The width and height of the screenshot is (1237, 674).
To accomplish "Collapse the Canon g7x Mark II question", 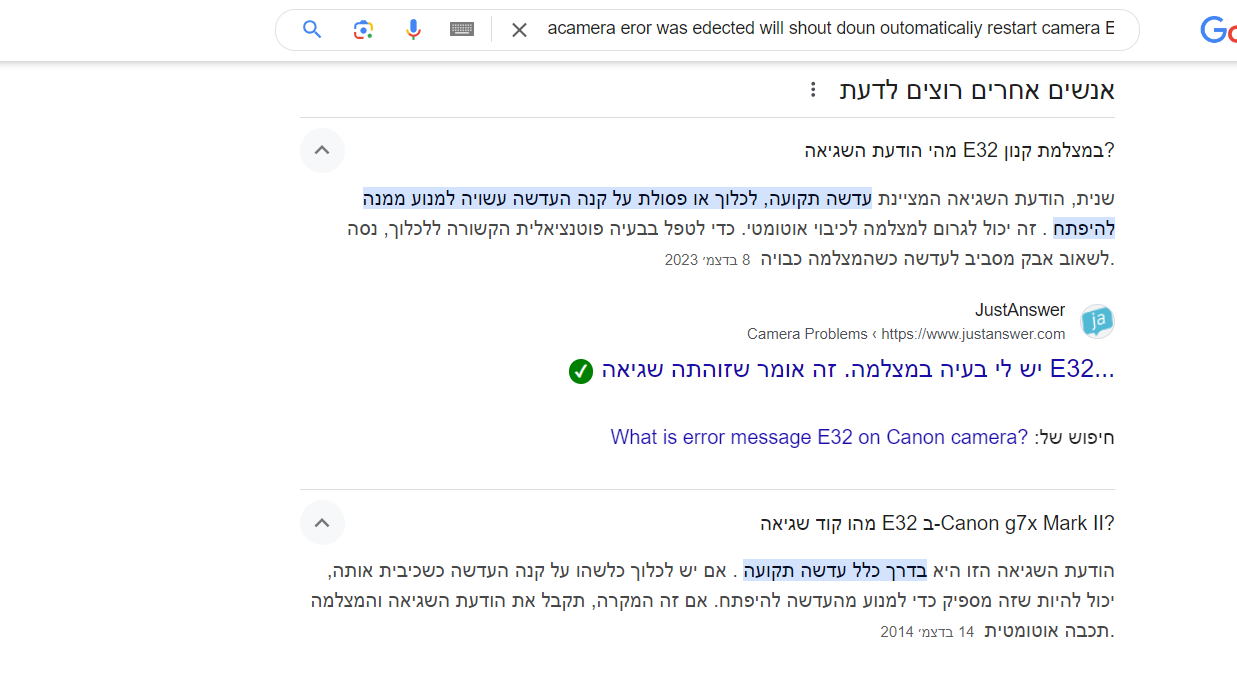I will pos(322,522).
